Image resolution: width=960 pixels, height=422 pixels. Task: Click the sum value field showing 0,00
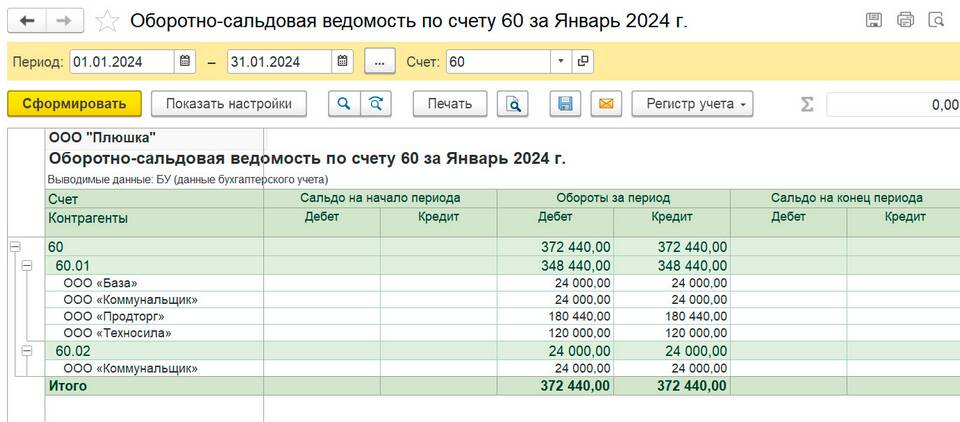tap(893, 105)
